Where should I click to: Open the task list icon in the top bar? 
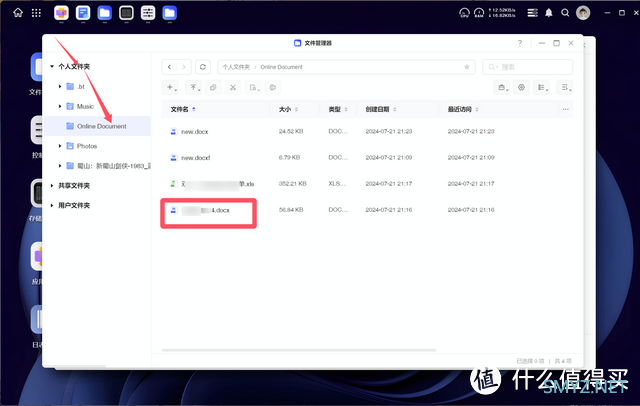tap(532, 13)
